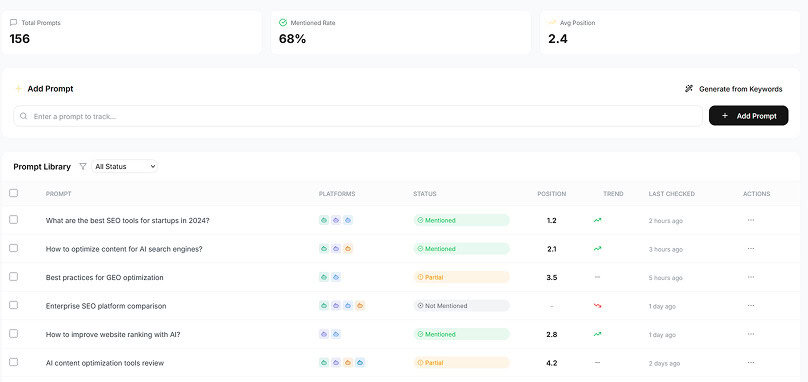Click the chat bubble icon beside Total Prompts
The width and height of the screenshot is (808, 382).
coord(13,23)
